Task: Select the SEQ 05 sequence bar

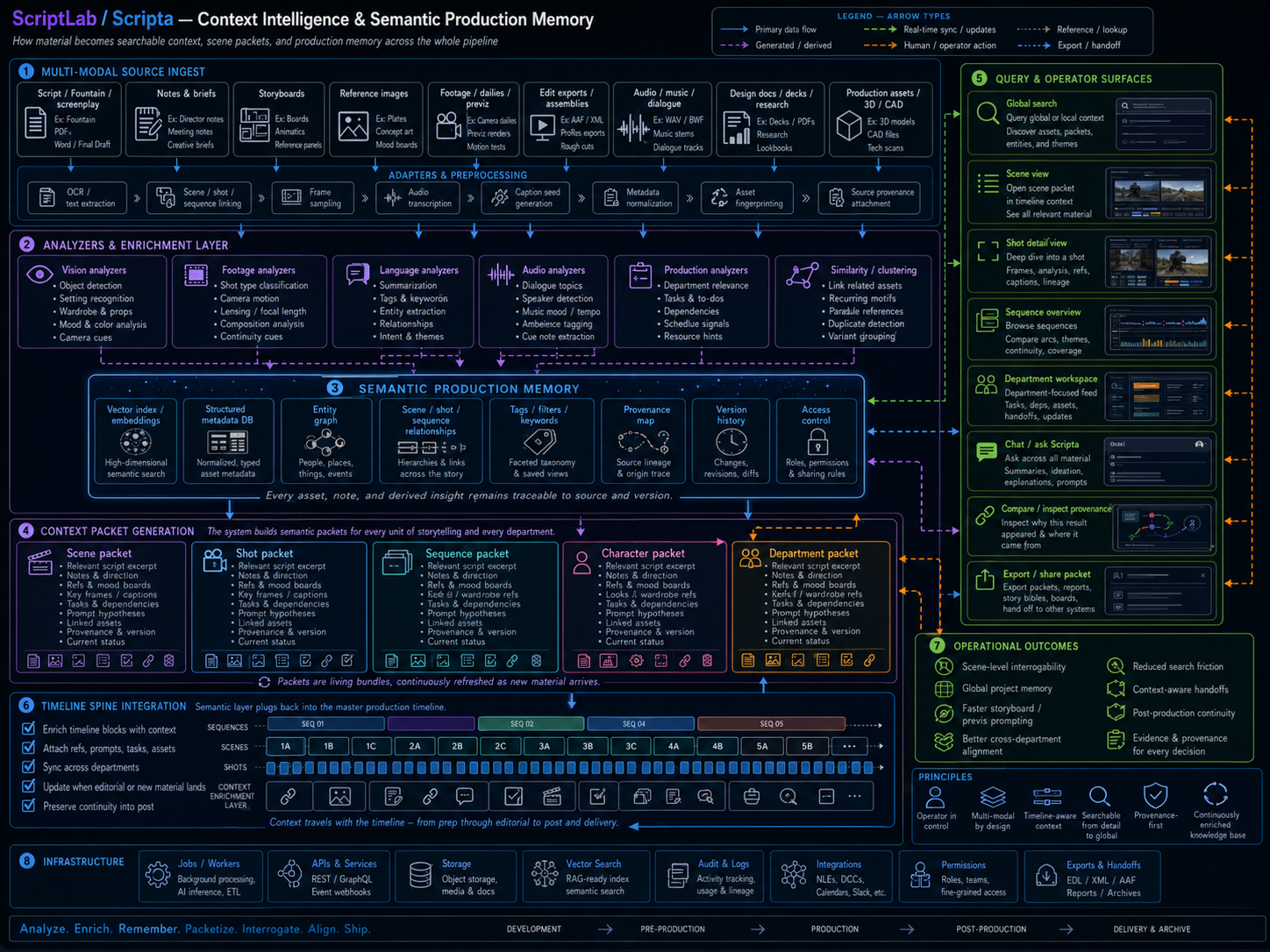Action: coord(772,724)
